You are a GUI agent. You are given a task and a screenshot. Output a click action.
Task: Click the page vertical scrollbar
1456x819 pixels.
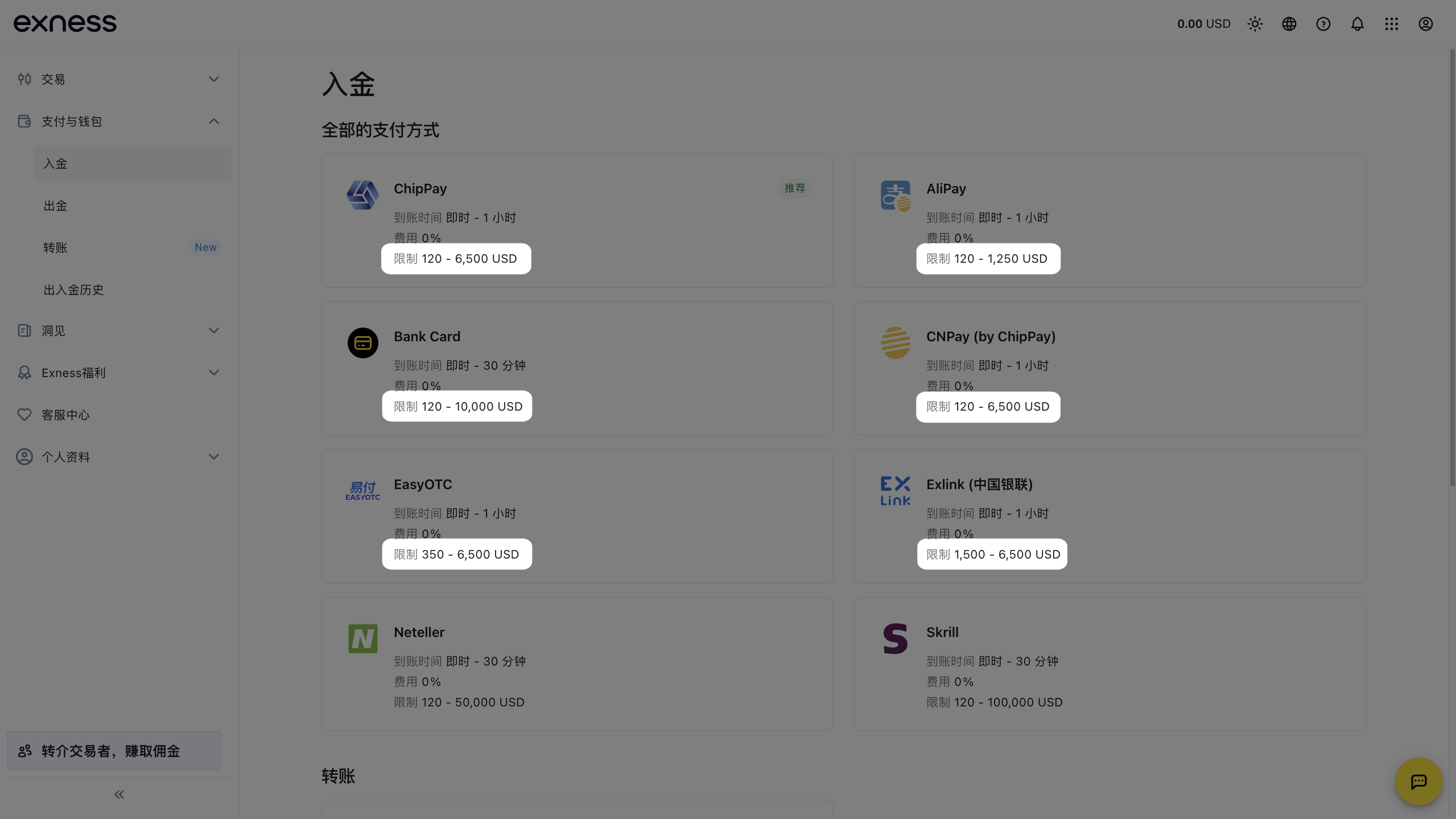tap(1452, 267)
